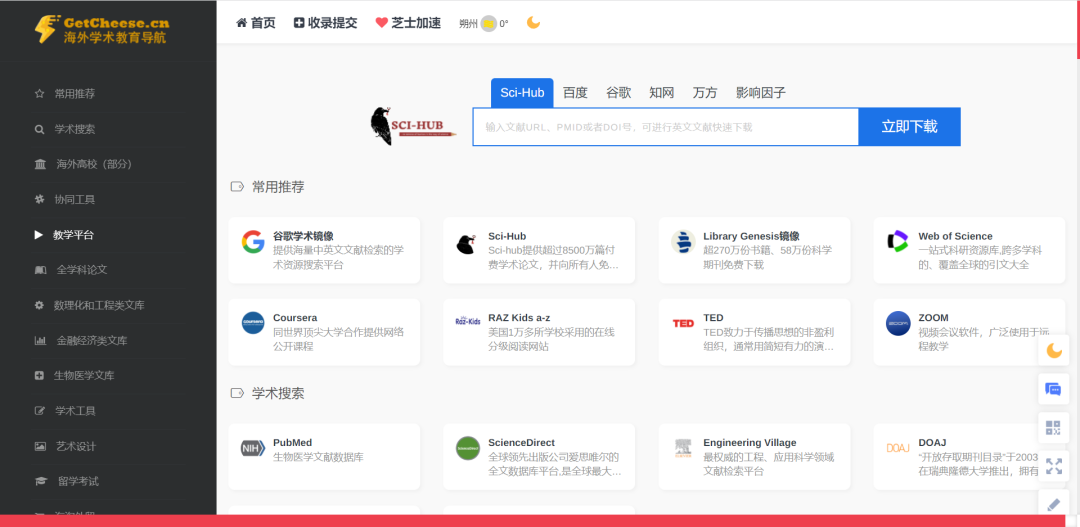The height and width of the screenshot is (527, 1080).
Task: Click the raven icon on Sci-Hub card
Action: coord(468,245)
